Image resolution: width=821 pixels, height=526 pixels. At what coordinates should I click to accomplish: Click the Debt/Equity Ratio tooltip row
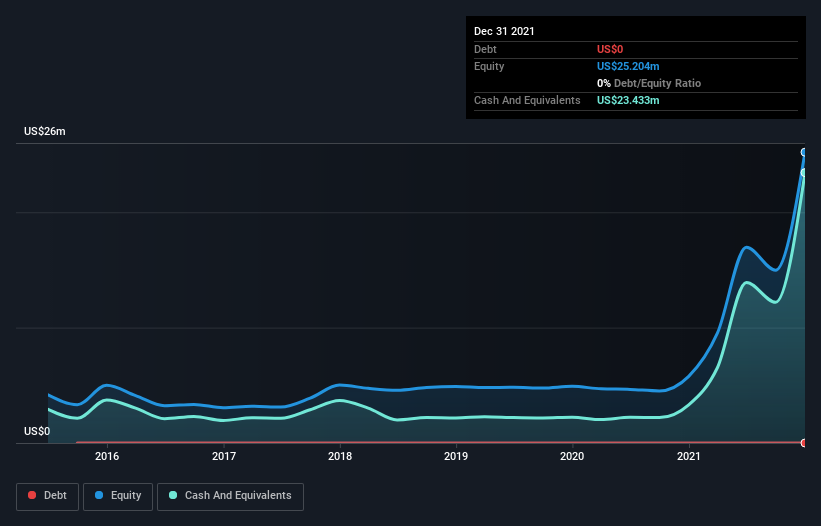[650, 83]
